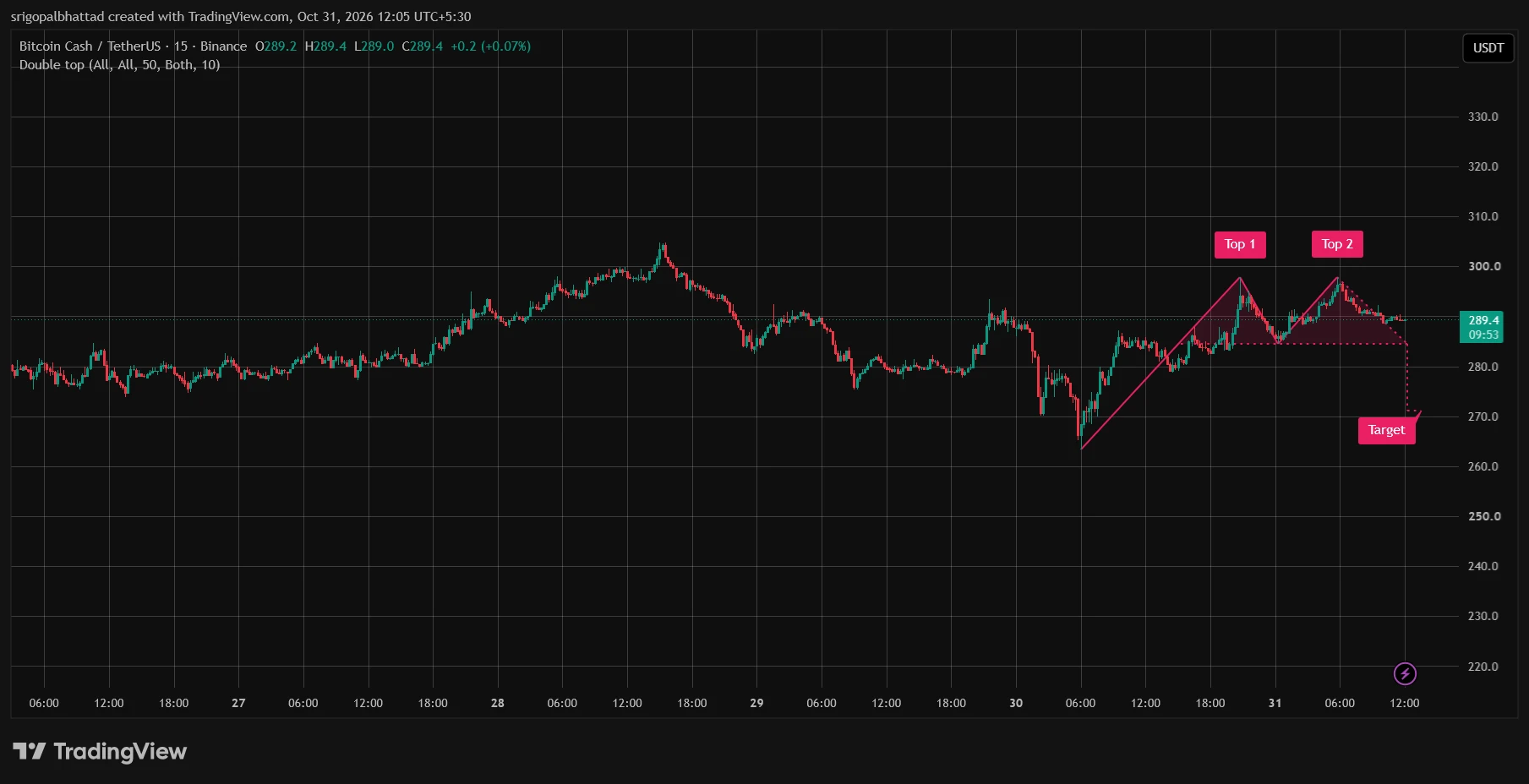Click date label 27 on time axis
The image size is (1529, 784).
[238, 703]
